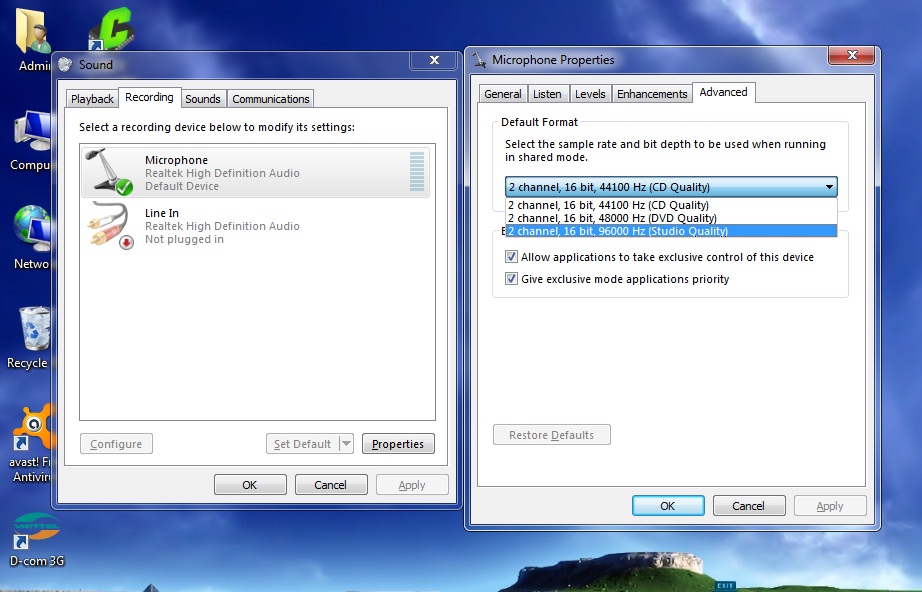This screenshot has height=592, width=922.
Task: Open the Set Default dropdown arrow
Action: [x=346, y=444]
